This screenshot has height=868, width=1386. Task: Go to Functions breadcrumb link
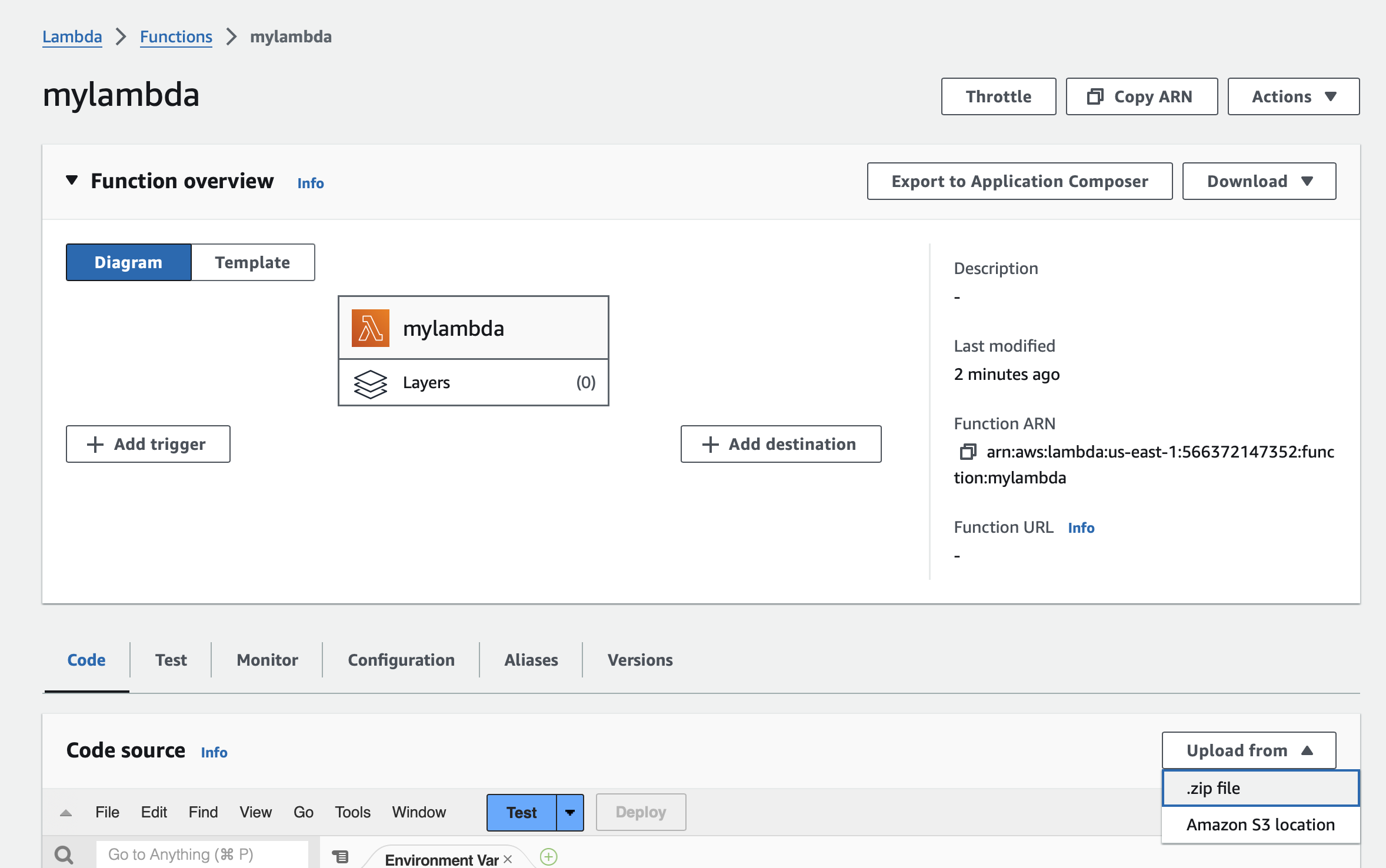click(176, 36)
